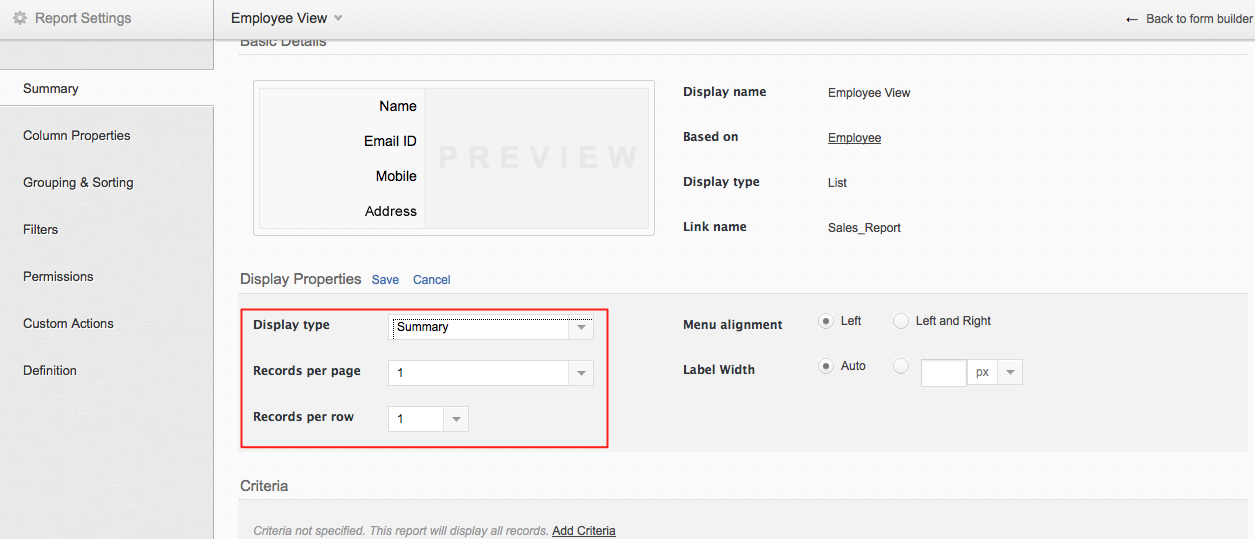Open the Custom Actions section

click(x=68, y=324)
